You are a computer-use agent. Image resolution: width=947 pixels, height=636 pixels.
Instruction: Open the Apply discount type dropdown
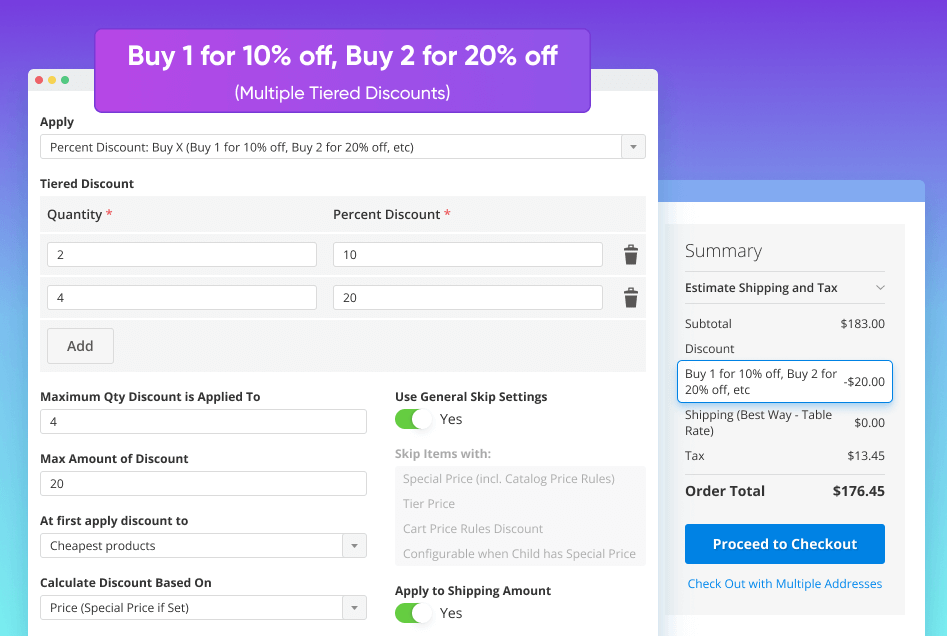[x=342, y=147]
